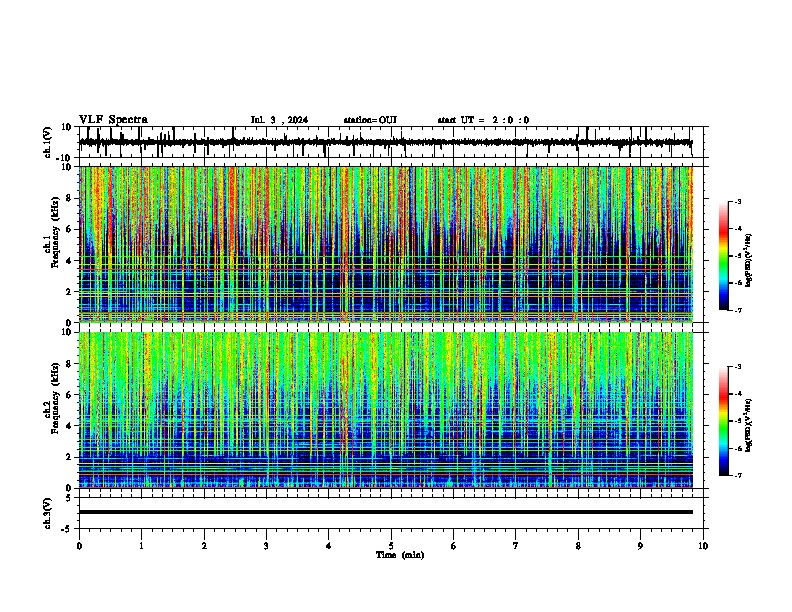Click the ch.1 colorbar log(PSD) units label

click(x=749, y=261)
